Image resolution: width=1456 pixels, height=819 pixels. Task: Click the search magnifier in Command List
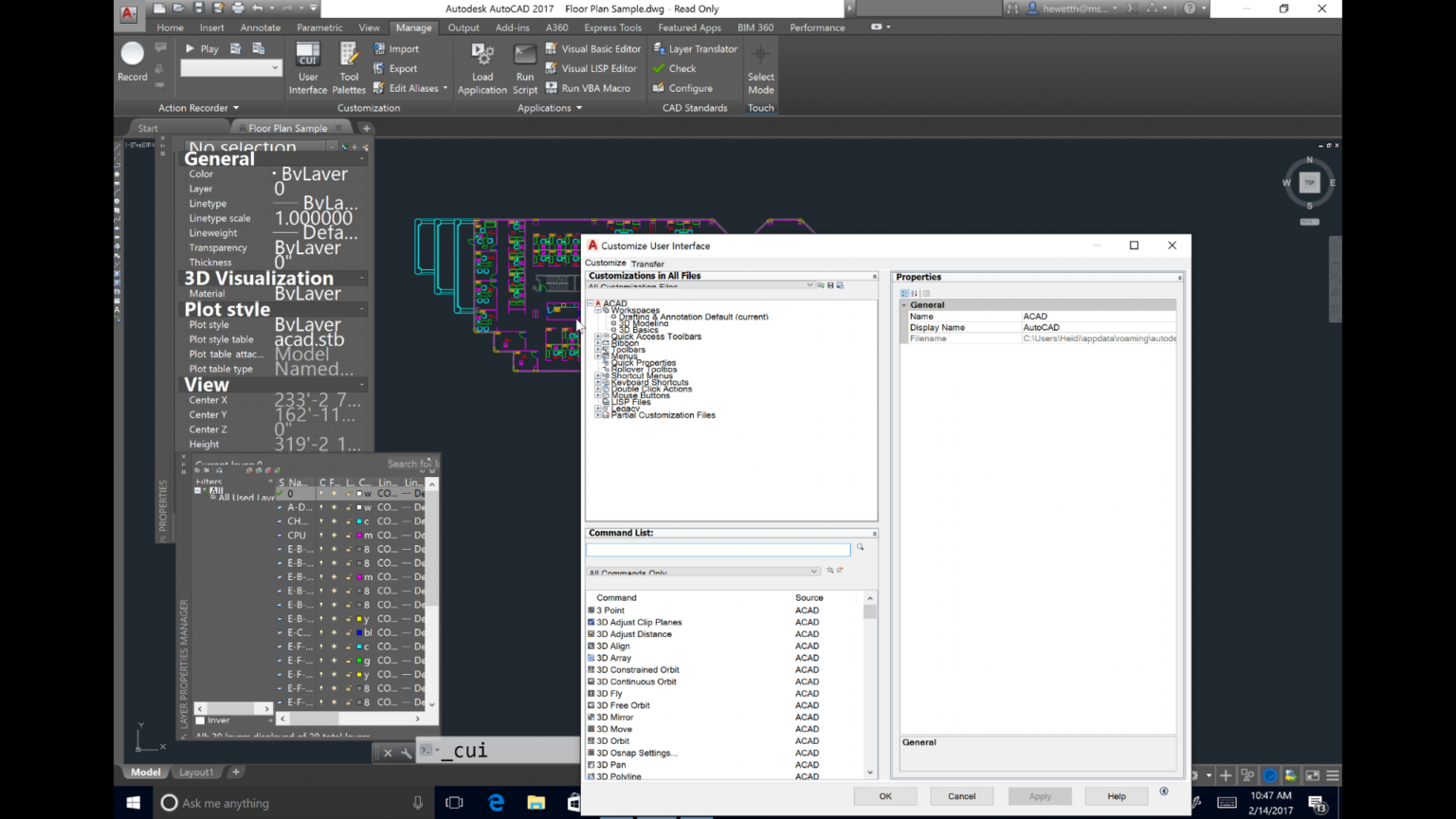pyautogui.click(x=860, y=548)
